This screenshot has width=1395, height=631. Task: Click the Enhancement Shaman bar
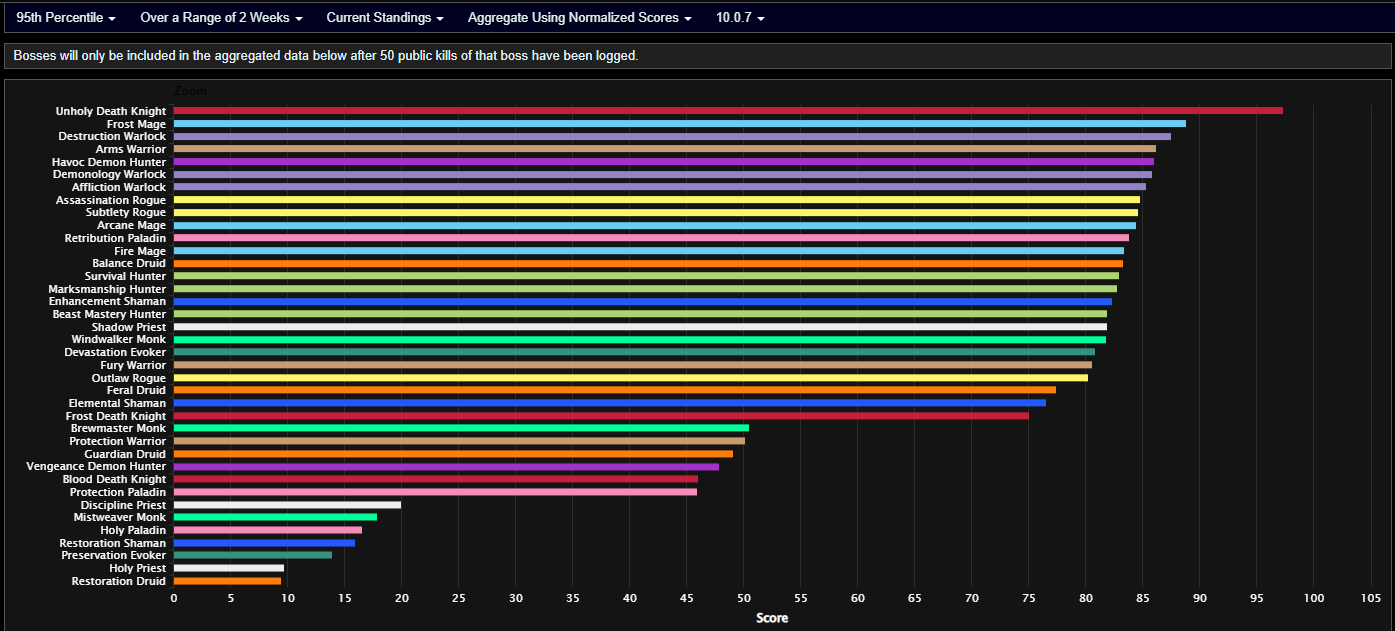tap(643, 301)
